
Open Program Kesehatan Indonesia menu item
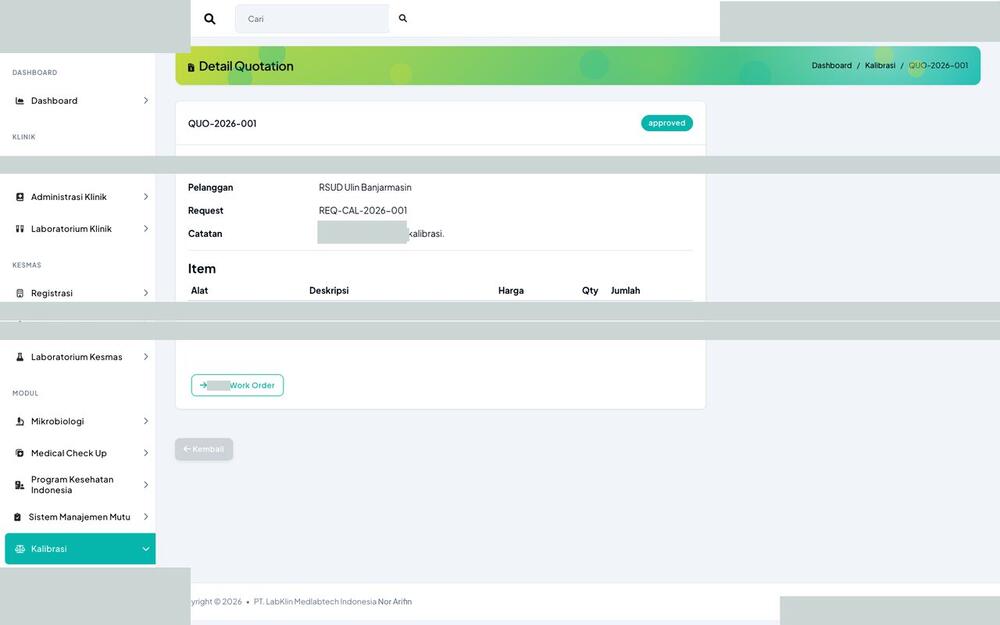click(80, 485)
